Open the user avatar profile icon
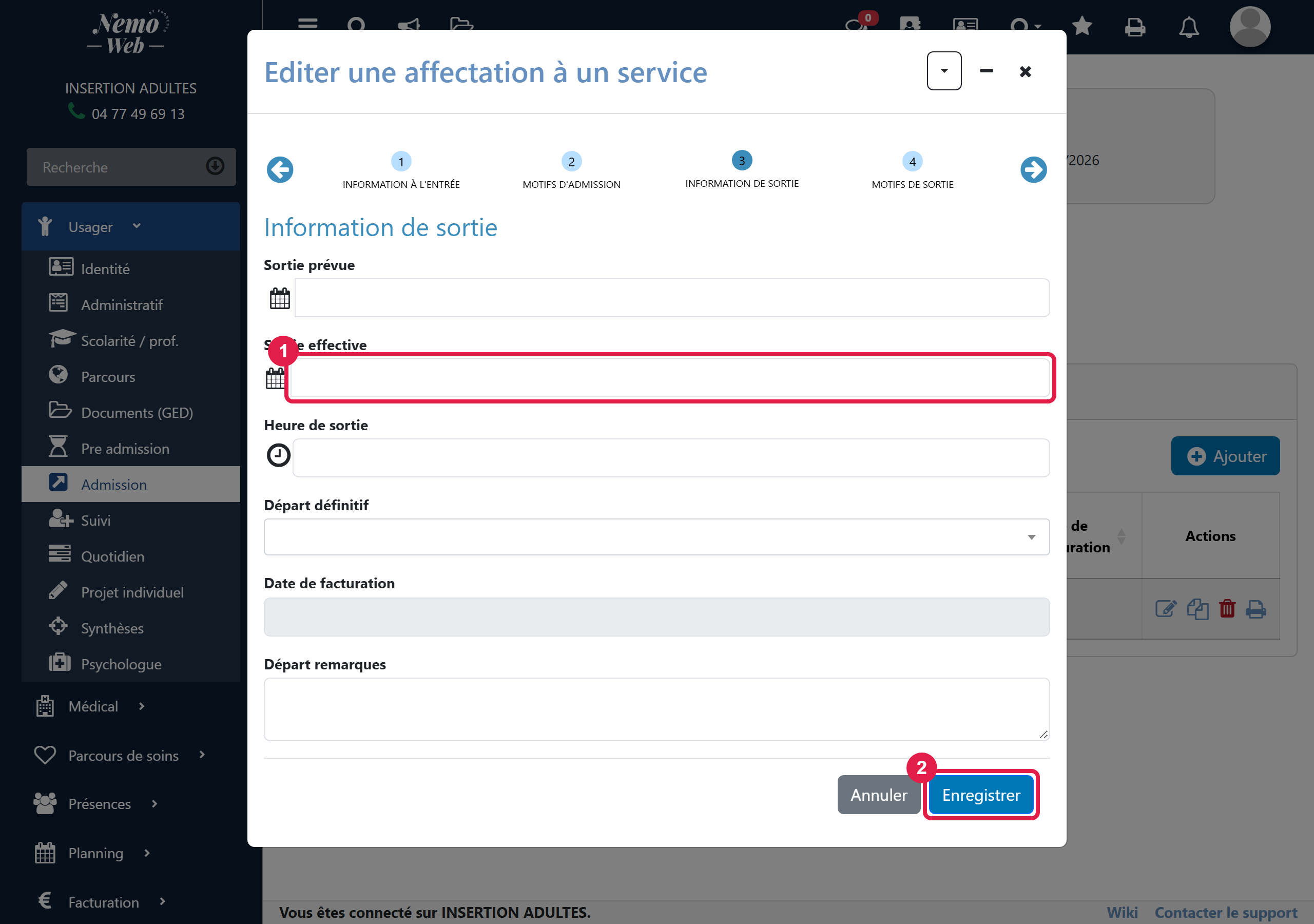Screen dimensions: 1314x924 coord(1250,27)
